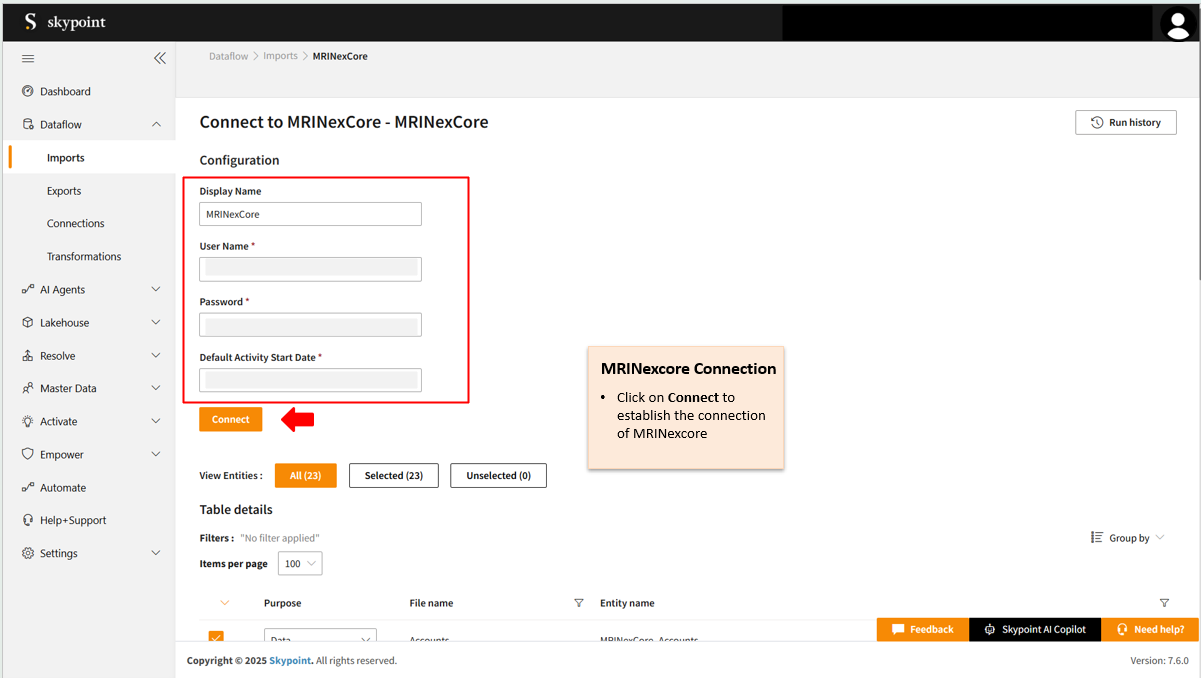Open Skypoint AI Copilot
1201x678 pixels.
point(1035,629)
